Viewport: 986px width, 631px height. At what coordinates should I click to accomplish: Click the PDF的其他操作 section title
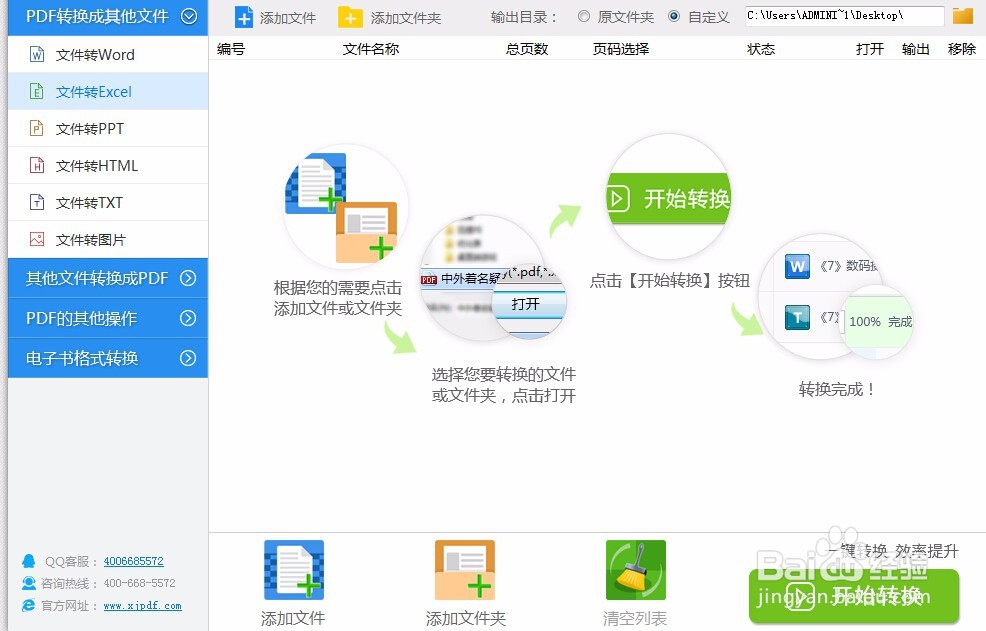pos(81,318)
